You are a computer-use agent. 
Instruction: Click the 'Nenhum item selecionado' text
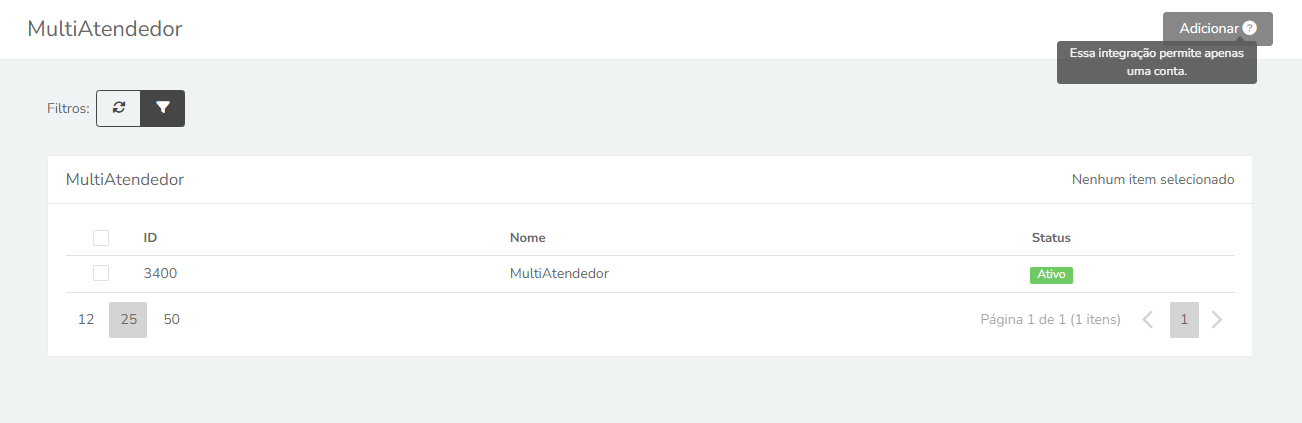coord(1153,180)
